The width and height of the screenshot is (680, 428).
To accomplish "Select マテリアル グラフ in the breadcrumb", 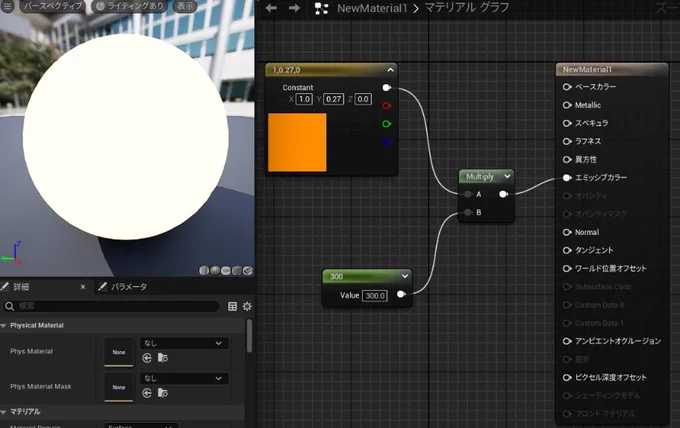I will 467,8.
